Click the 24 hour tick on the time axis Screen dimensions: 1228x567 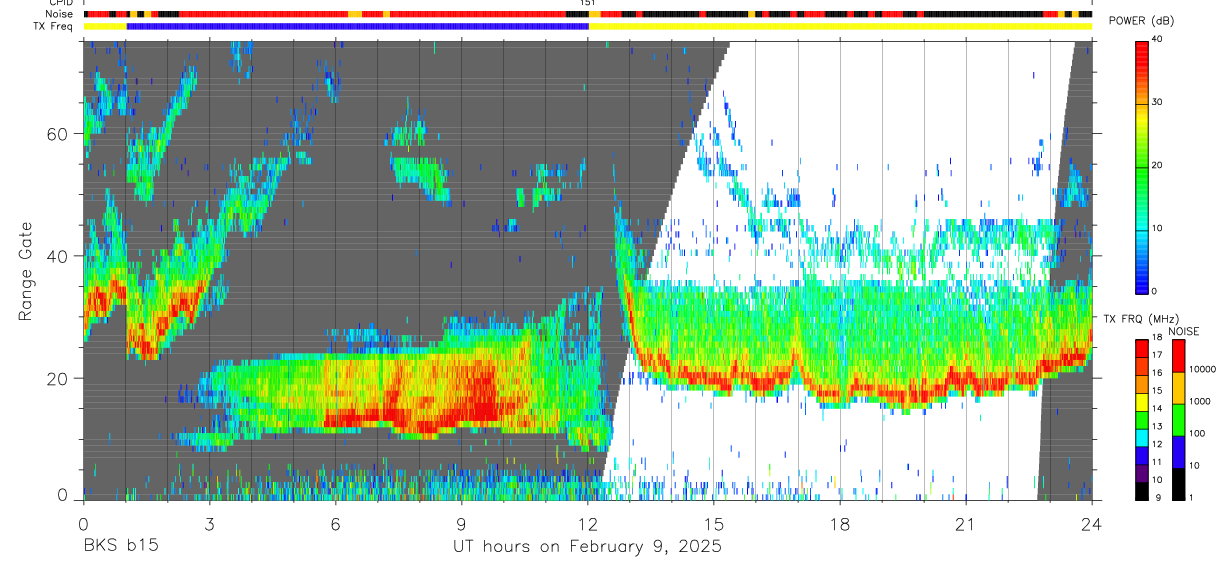tap(1091, 524)
